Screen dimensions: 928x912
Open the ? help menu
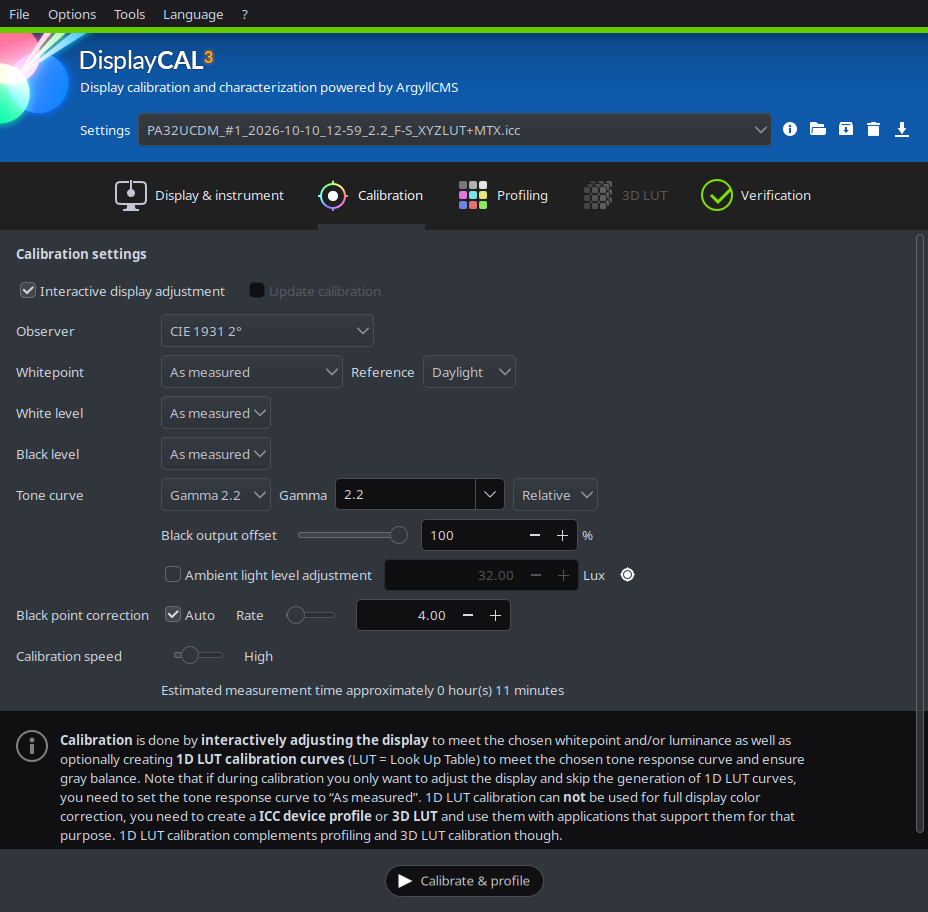244,14
